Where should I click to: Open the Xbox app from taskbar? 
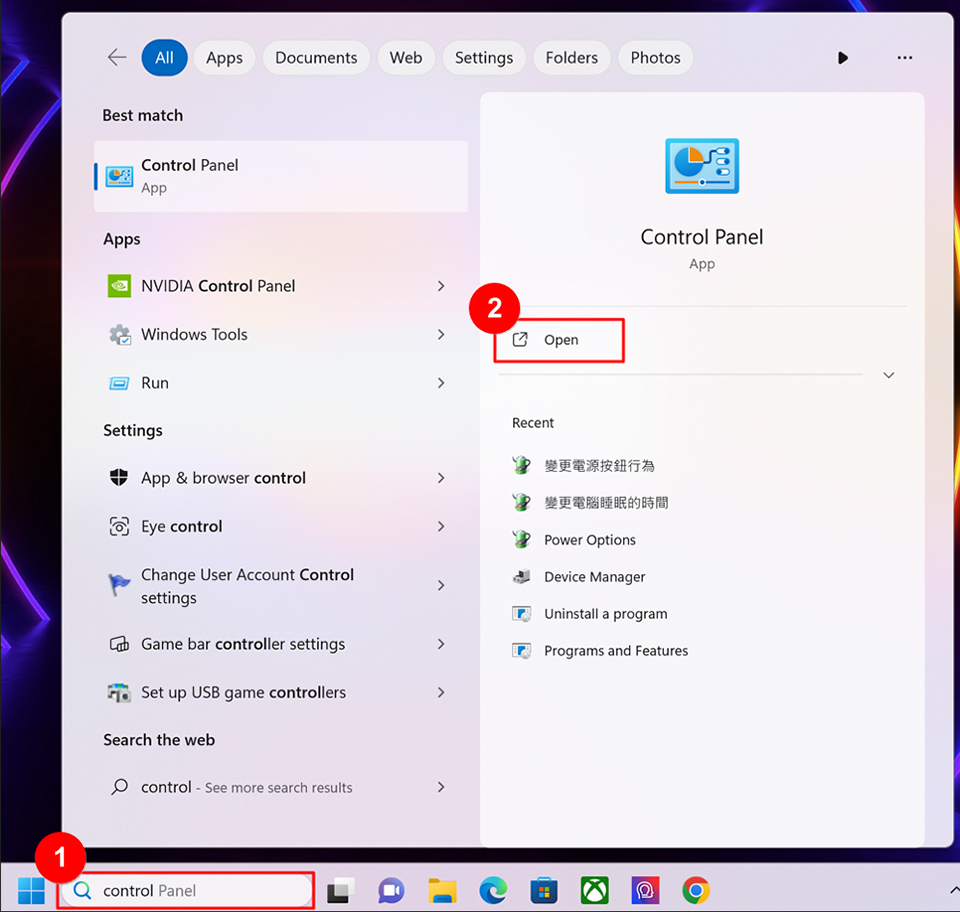(x=594, y=891)
